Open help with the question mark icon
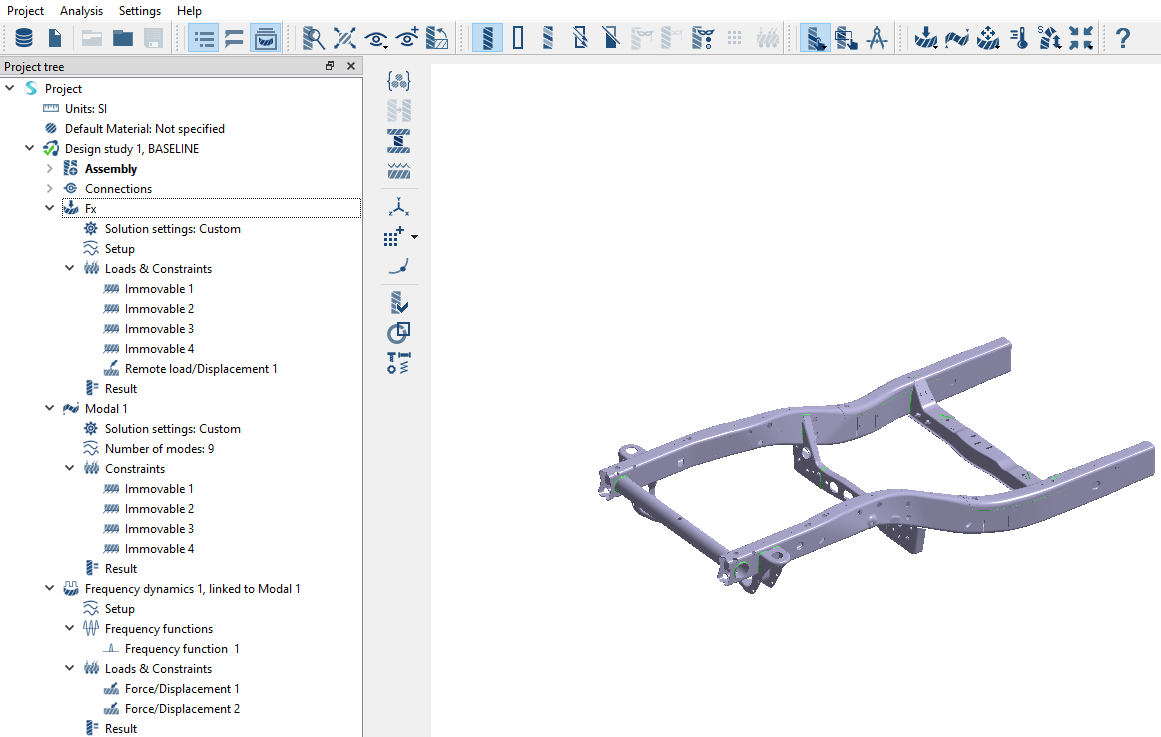 pyautogui.click(x=1123, y=38)
